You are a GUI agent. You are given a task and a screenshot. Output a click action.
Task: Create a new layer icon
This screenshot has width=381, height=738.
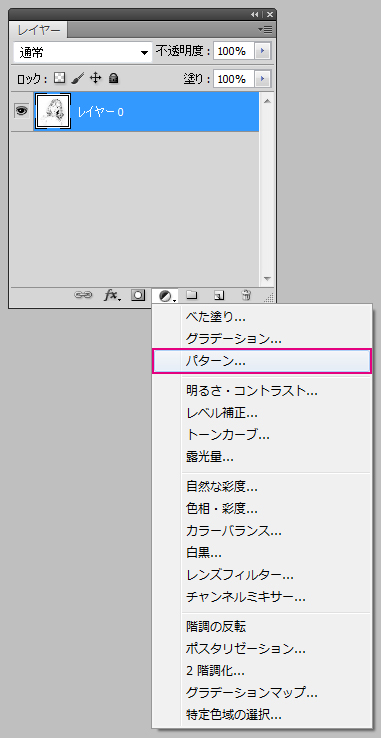click(x=219, y=295)
